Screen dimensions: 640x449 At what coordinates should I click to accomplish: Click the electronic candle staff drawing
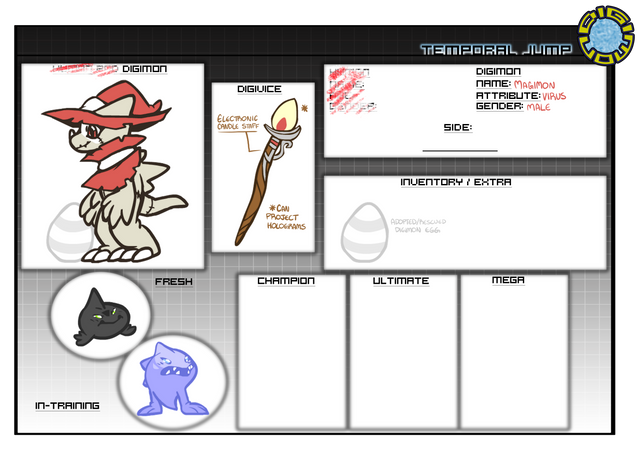(x=267, y=171)
